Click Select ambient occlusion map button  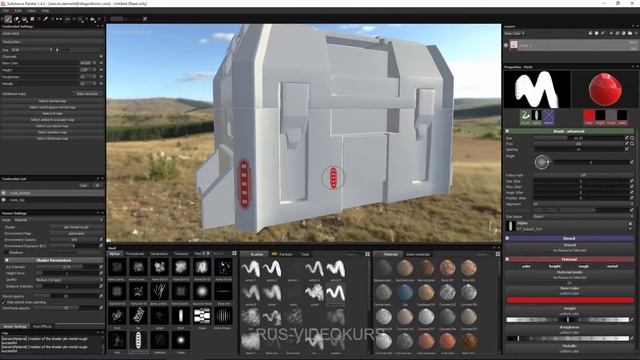pos(52,120)
